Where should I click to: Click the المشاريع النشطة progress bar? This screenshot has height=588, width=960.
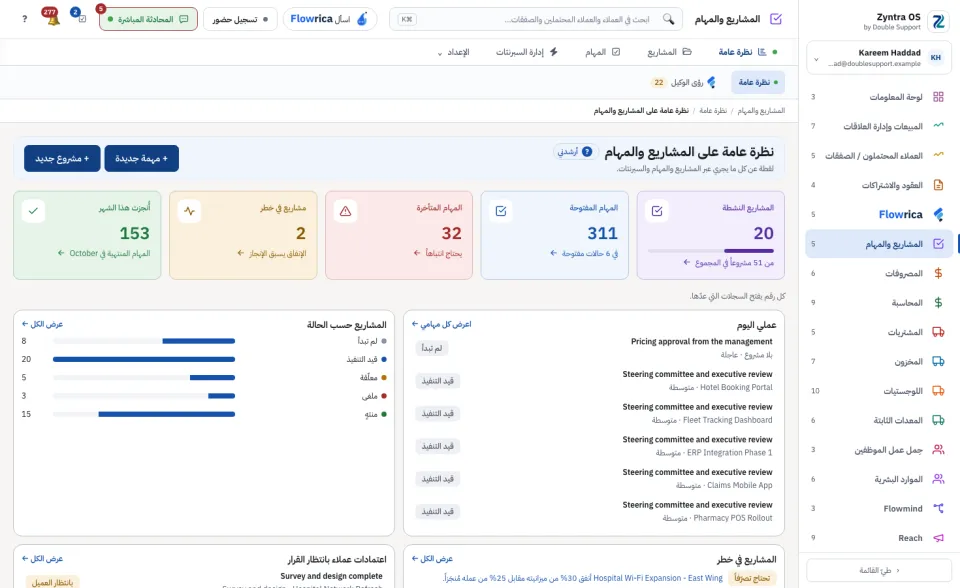click(711, 251)
